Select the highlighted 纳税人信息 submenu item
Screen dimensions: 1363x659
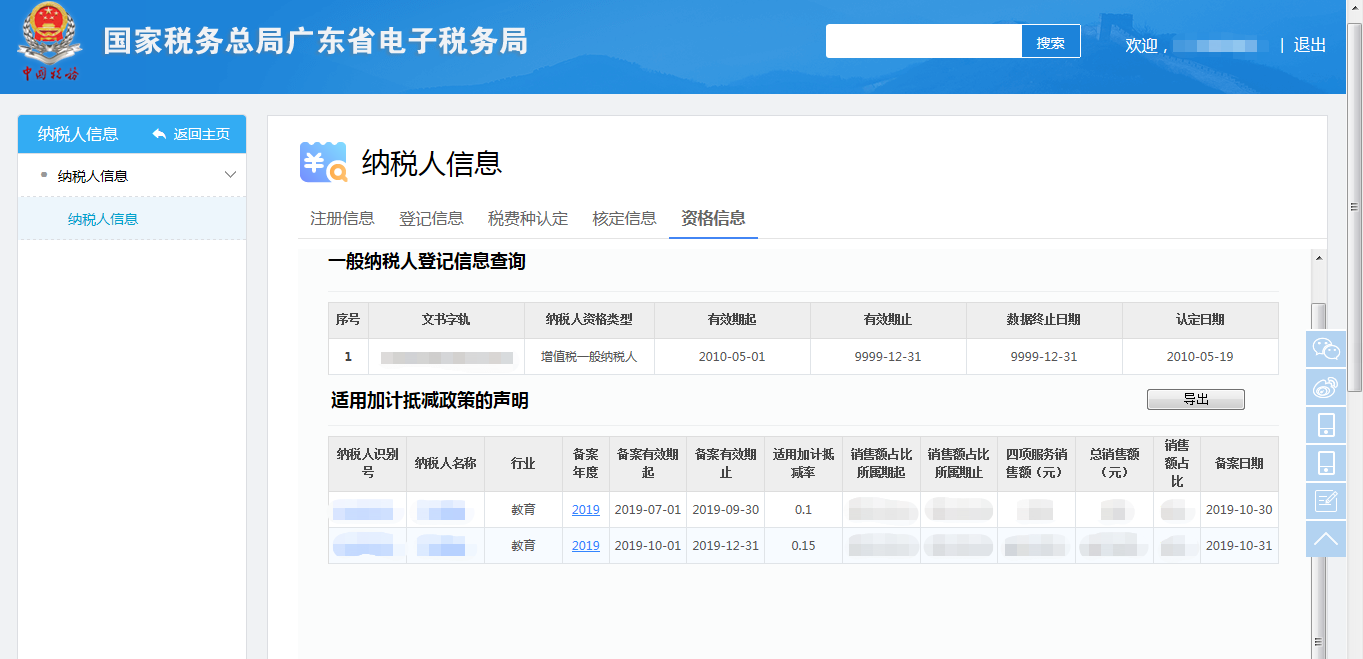point(103,219)
